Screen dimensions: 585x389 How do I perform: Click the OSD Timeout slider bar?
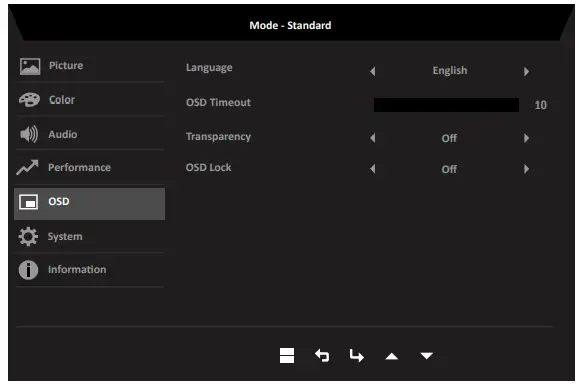446,105
